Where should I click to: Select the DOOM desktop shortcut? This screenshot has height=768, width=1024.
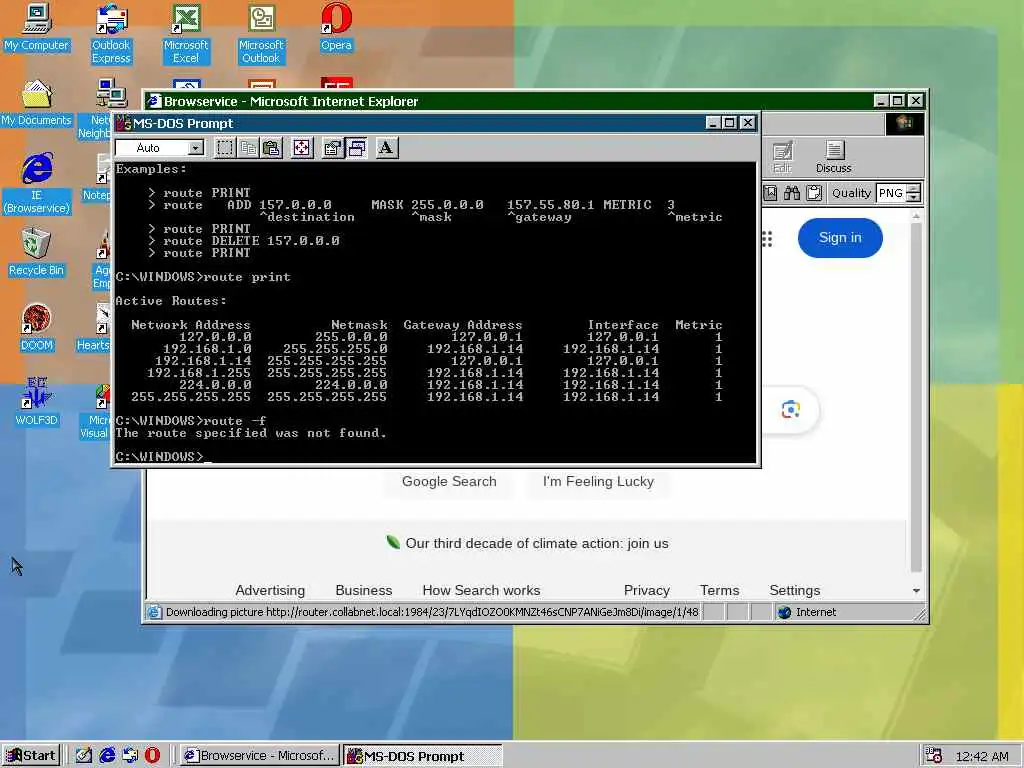pyautogui.click(x=37, y=328)
